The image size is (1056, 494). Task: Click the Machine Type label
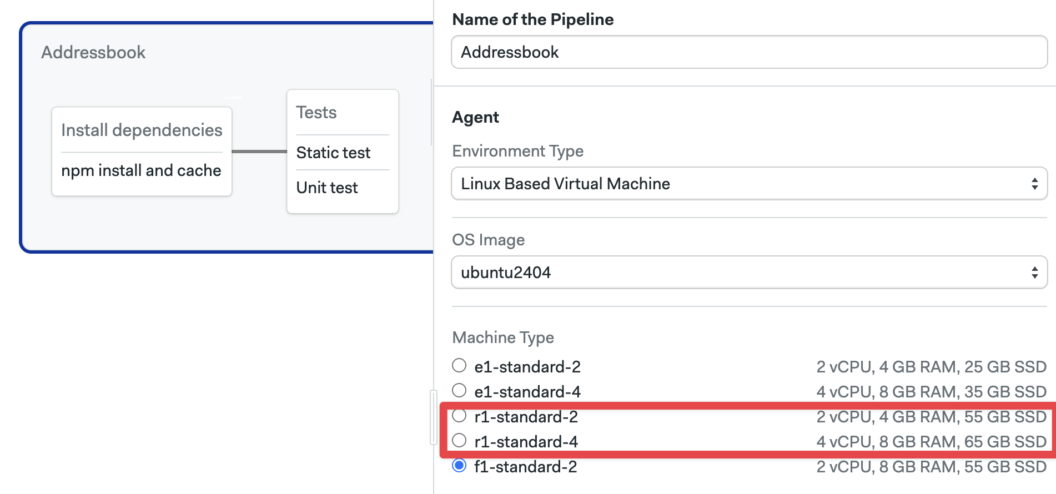coord(503,338)
